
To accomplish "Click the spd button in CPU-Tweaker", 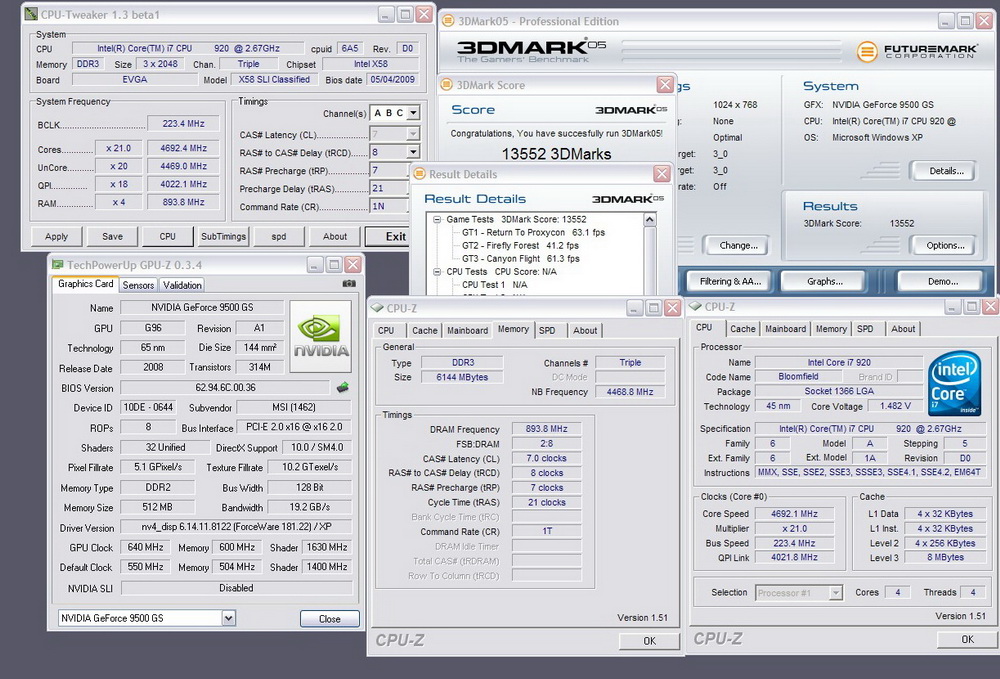I will (x=279, y=237).
